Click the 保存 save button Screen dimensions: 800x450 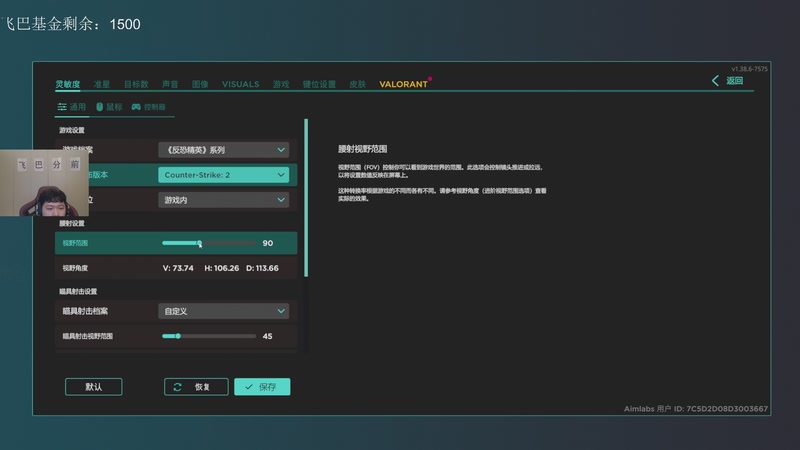pyautogui.click(x=262, y=387)
